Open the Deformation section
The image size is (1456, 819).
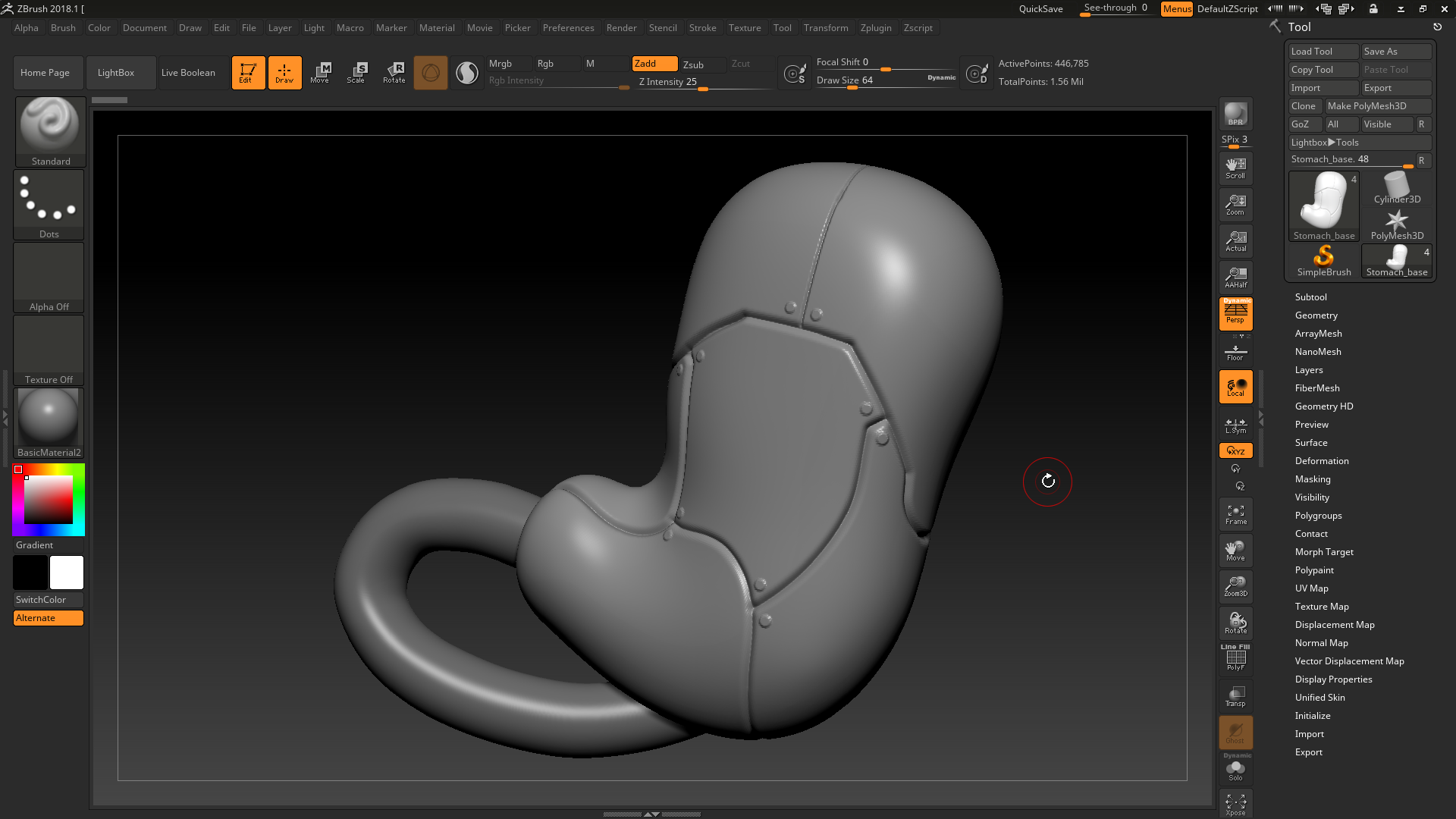(x=1321, y=460)
